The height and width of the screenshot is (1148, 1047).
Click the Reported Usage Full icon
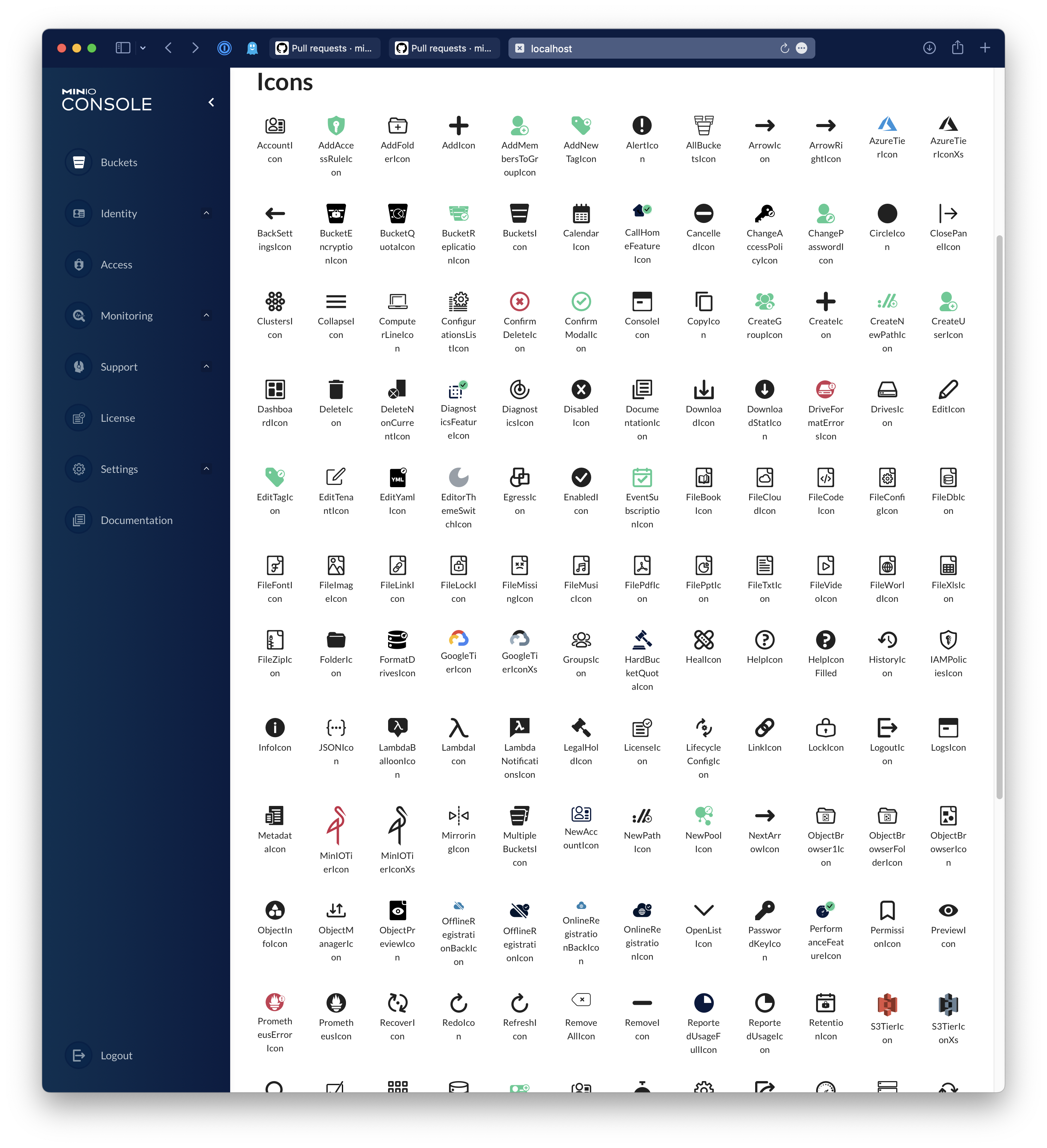[704, 1003]
